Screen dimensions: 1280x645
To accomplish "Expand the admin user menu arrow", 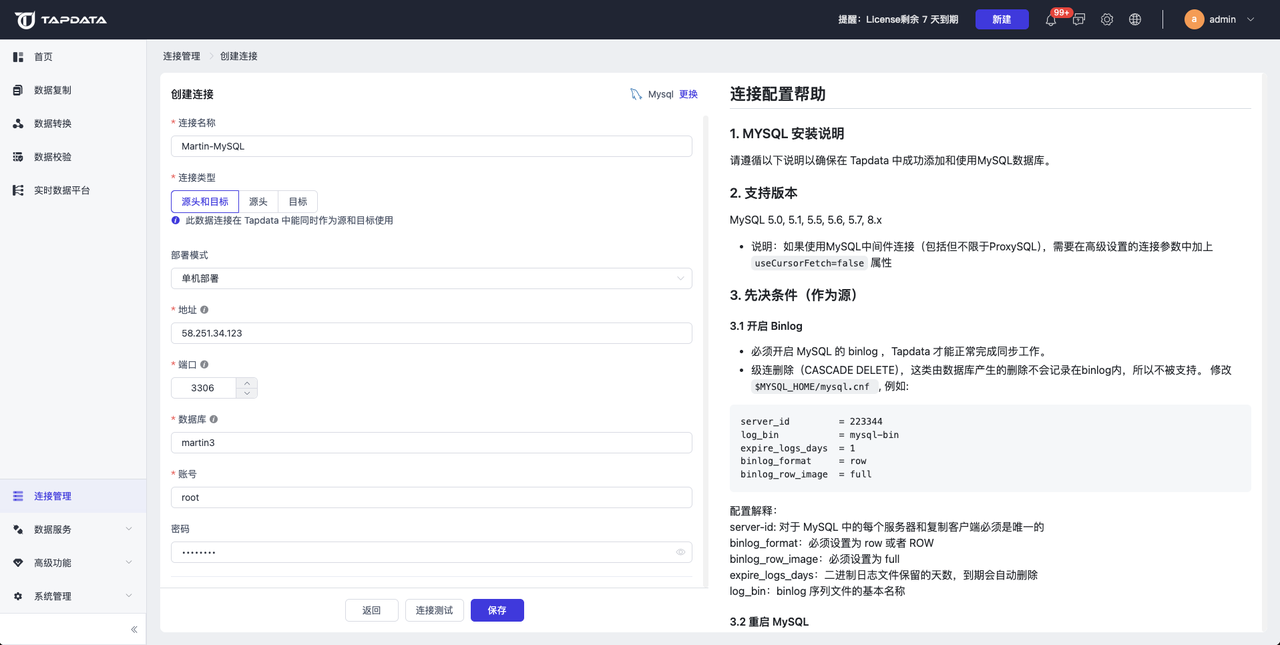I will click(x=1251, y=20).
